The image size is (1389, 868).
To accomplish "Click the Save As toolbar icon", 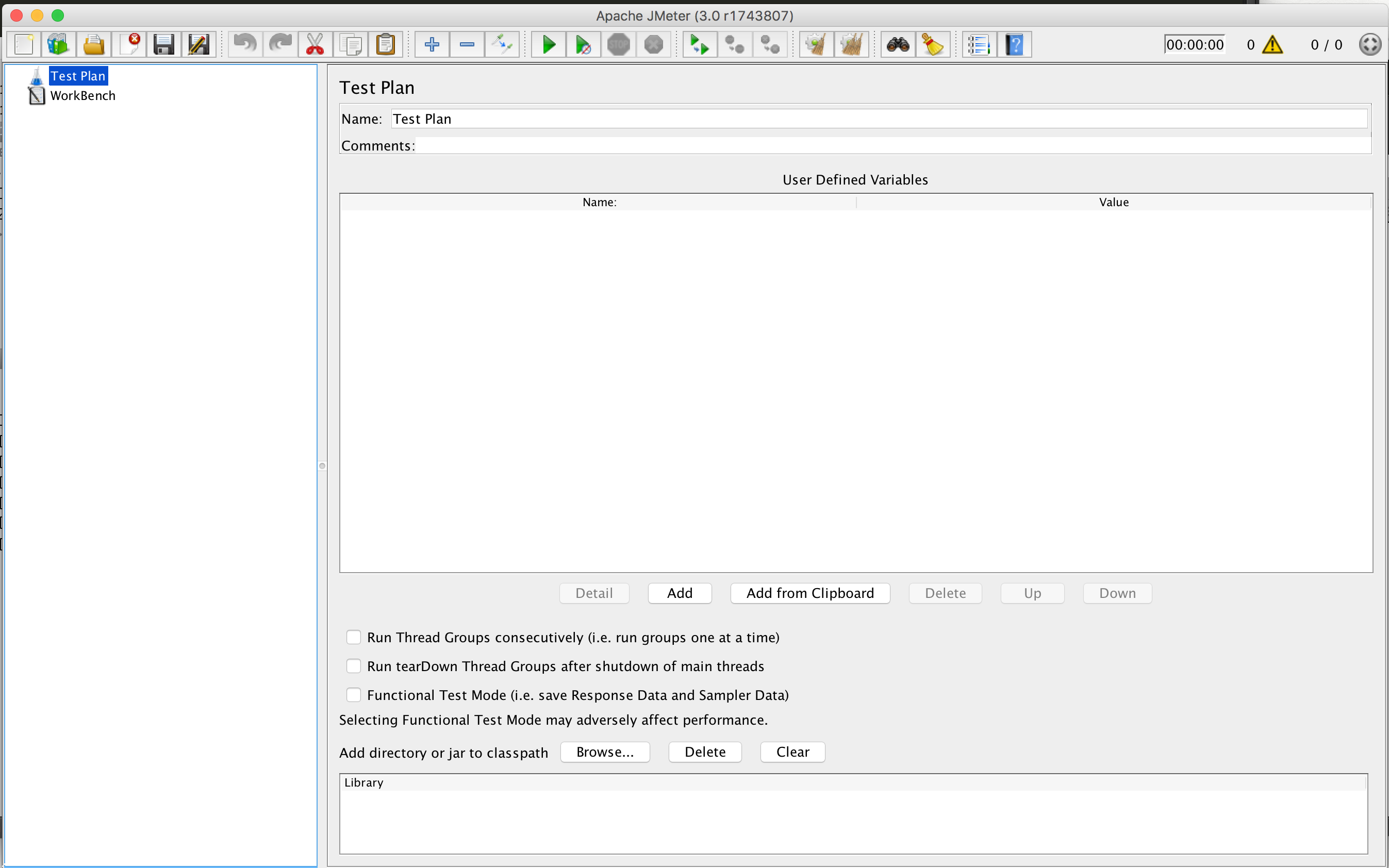I will (x=199, y=44).
